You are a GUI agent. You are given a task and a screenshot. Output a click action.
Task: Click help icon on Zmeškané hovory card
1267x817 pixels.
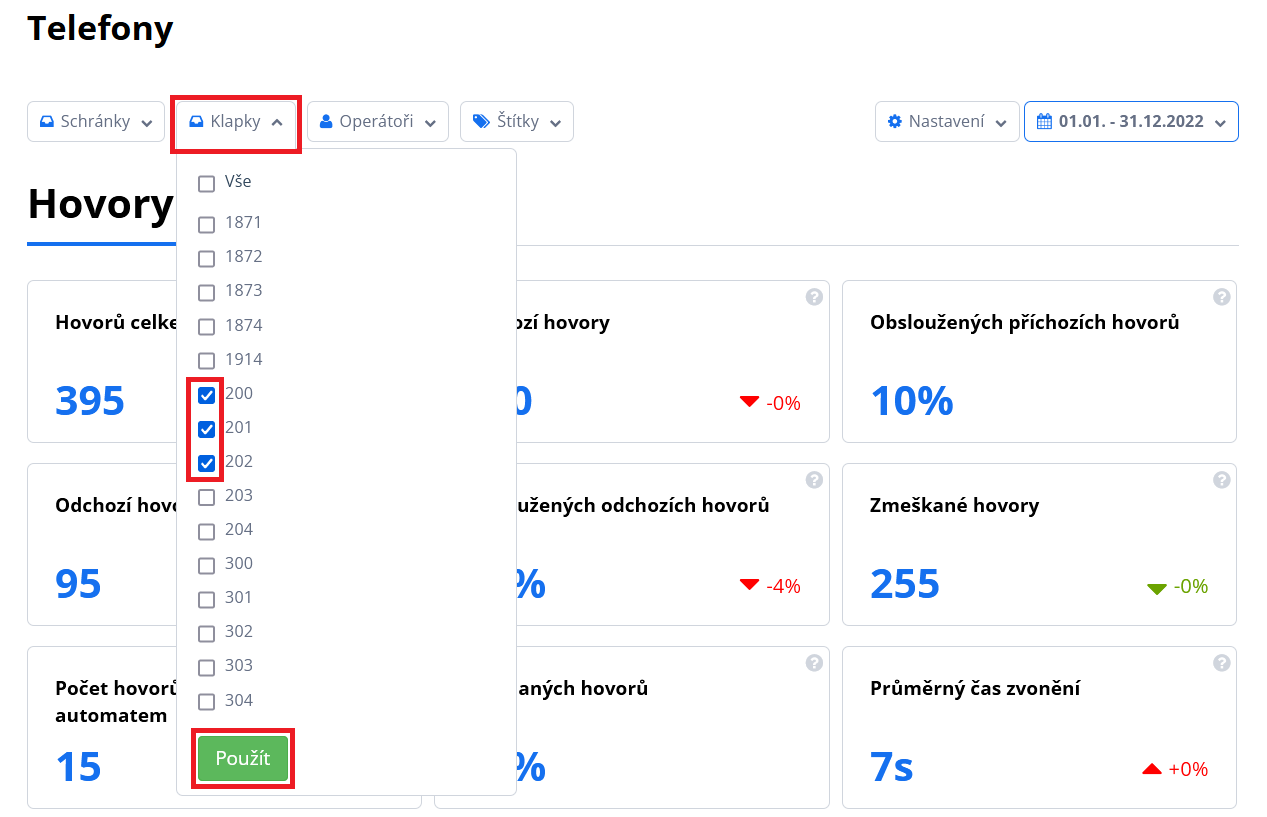click(x=1221, y=480)
